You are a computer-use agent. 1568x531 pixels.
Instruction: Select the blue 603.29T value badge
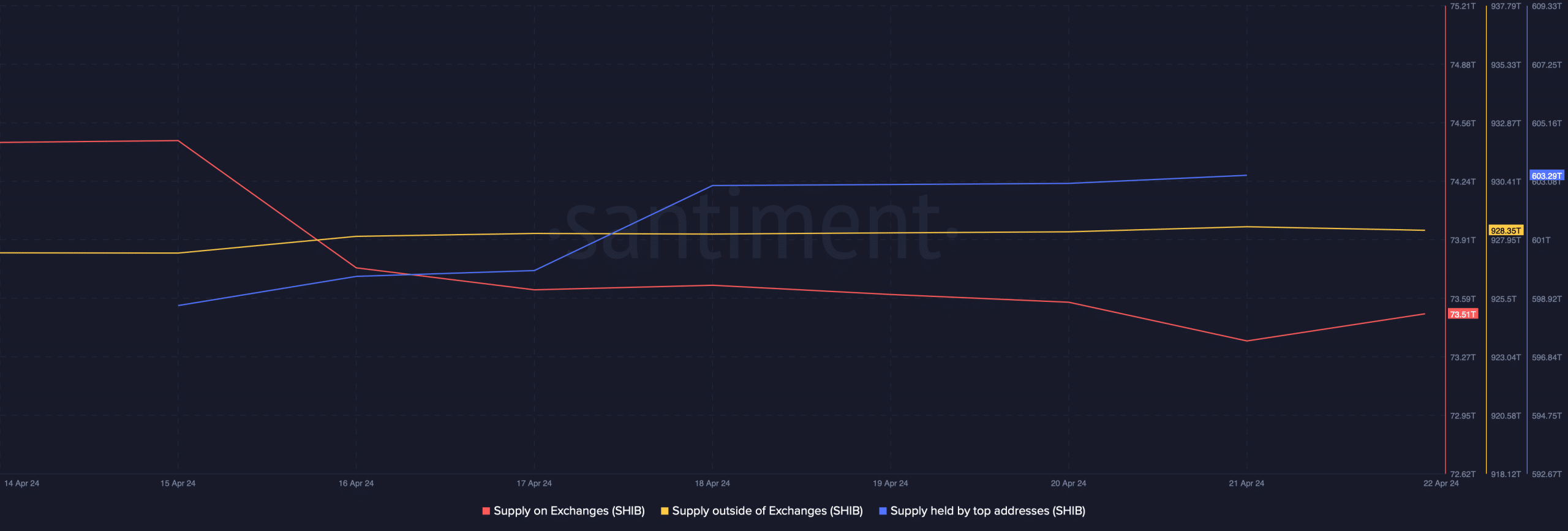(1547, 176)
